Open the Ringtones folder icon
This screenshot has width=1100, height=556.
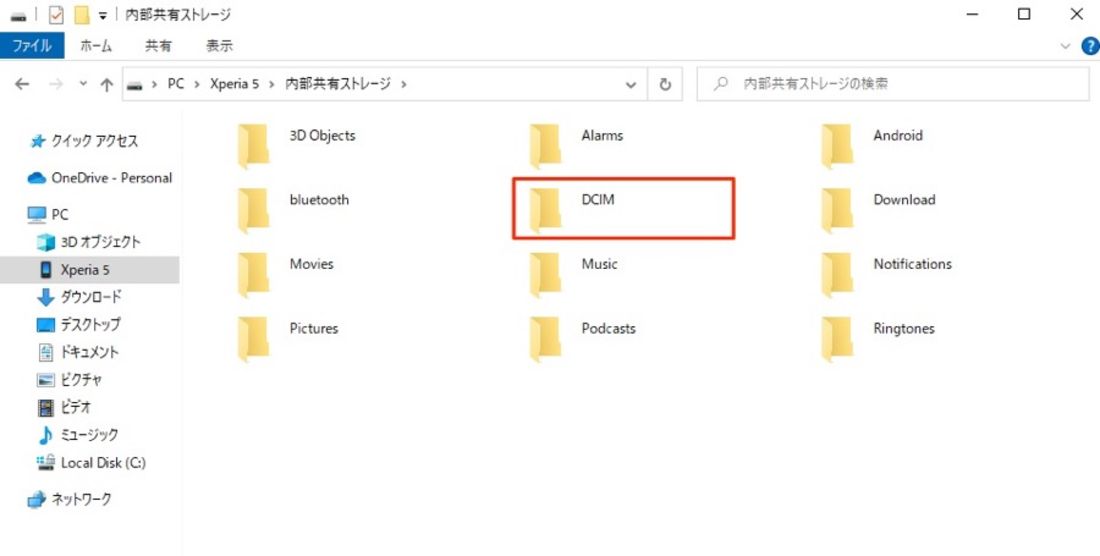837,339
